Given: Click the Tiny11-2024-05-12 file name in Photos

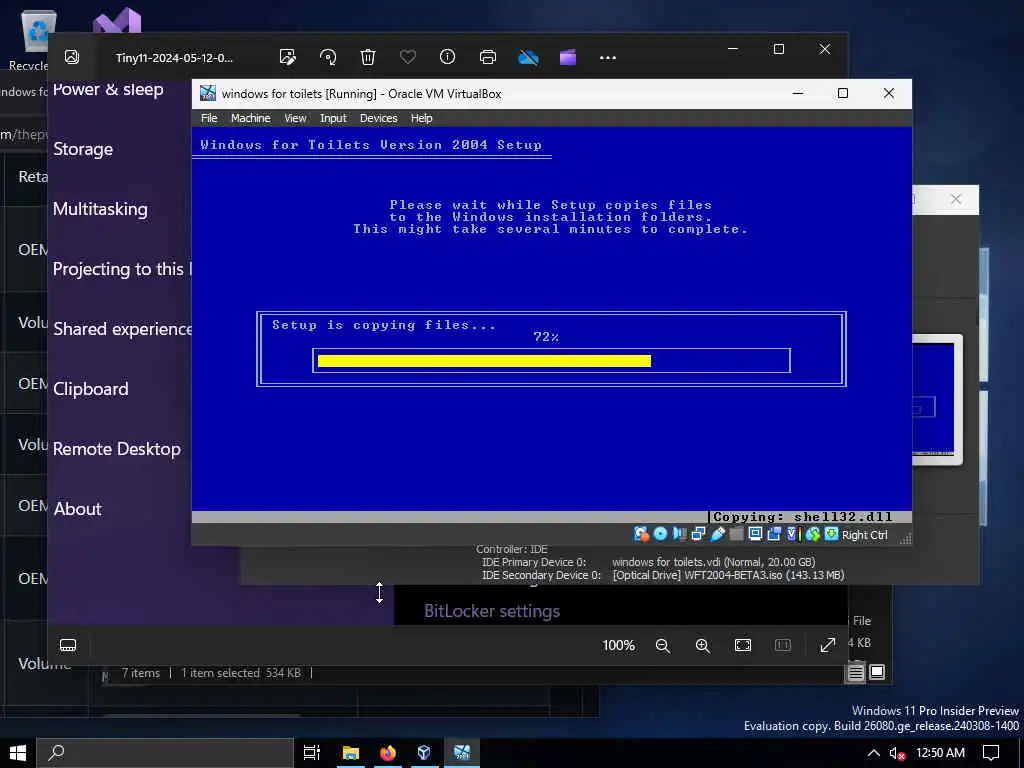Looking at the screenshot, I should (x=174, y=57).
